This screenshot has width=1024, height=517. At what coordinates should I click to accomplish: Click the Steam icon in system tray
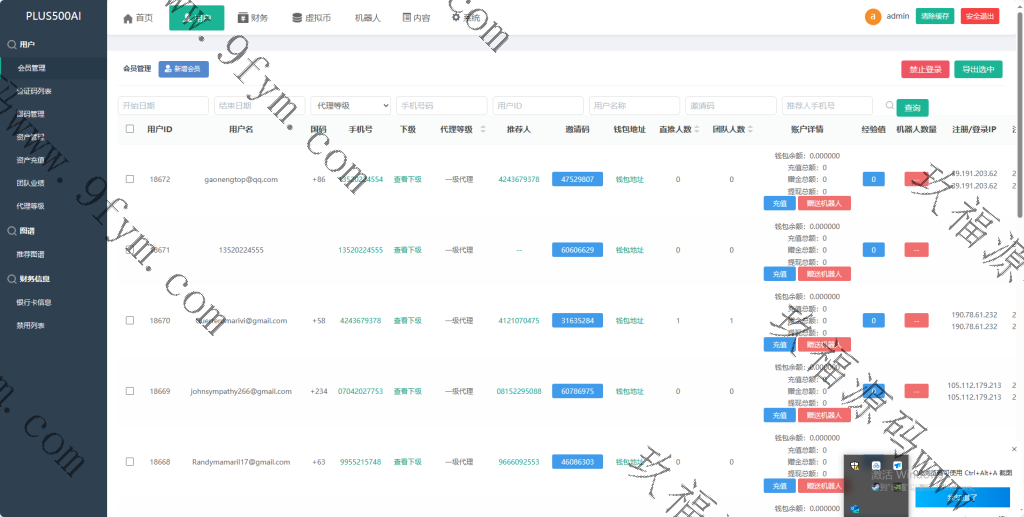point(877,487)
